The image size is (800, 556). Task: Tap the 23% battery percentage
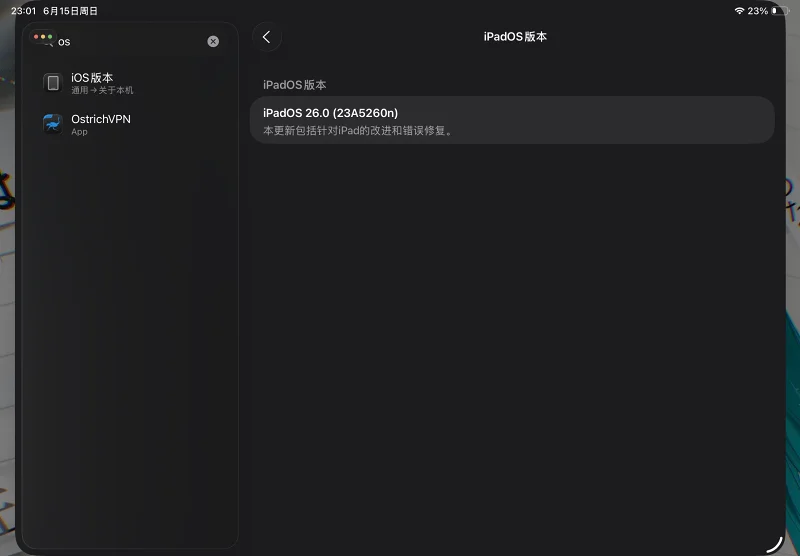(x=758, y=11)
